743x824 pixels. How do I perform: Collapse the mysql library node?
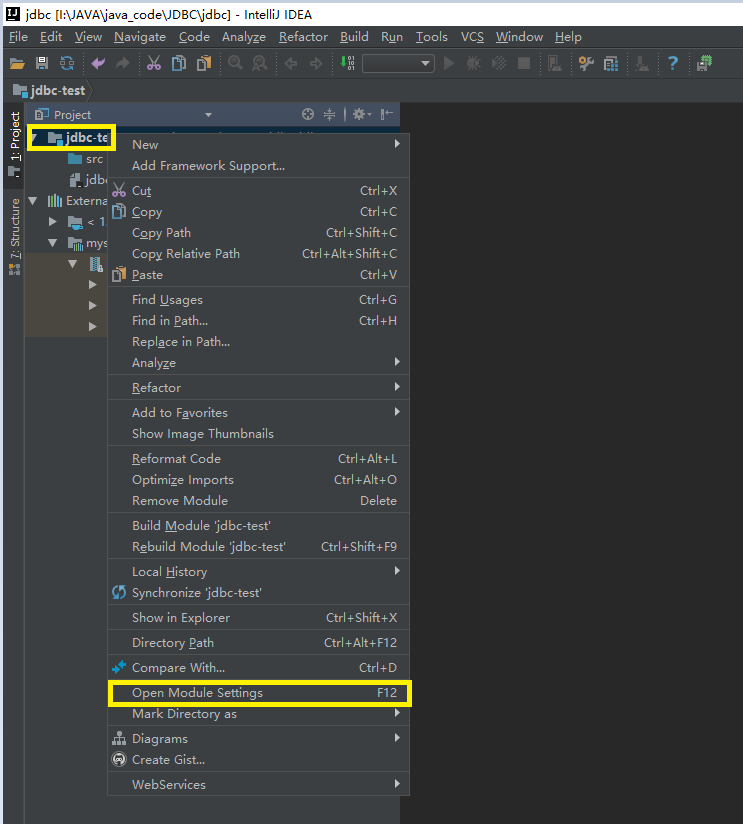[x=53, y=243]
